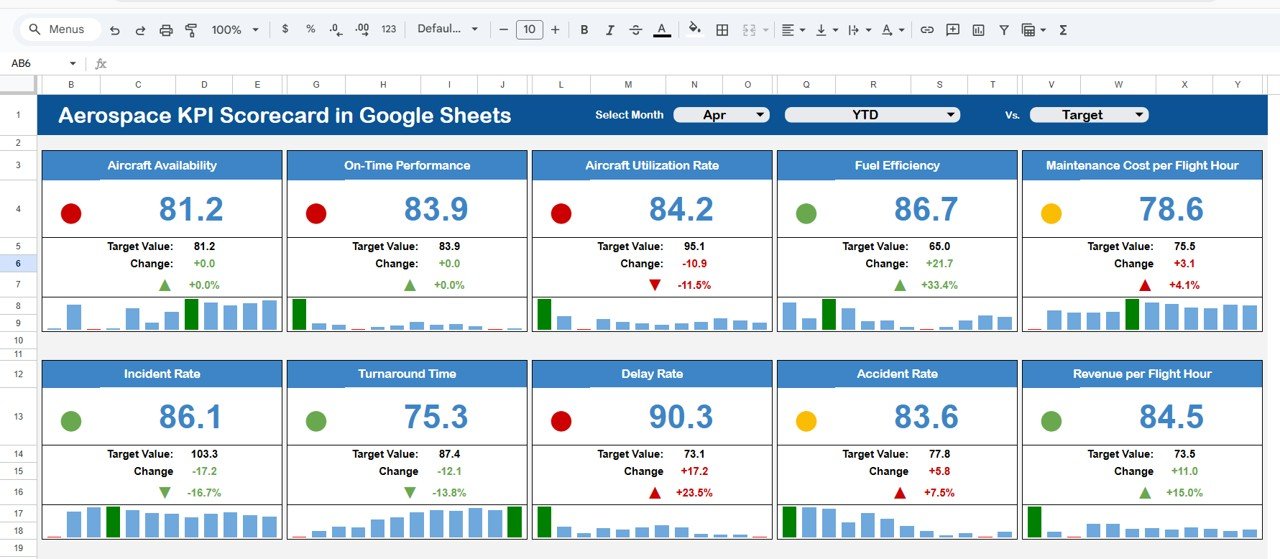Screen dimensions: 1280x559
Task: Click the increase font size plus button
Action: coord(555,30)
